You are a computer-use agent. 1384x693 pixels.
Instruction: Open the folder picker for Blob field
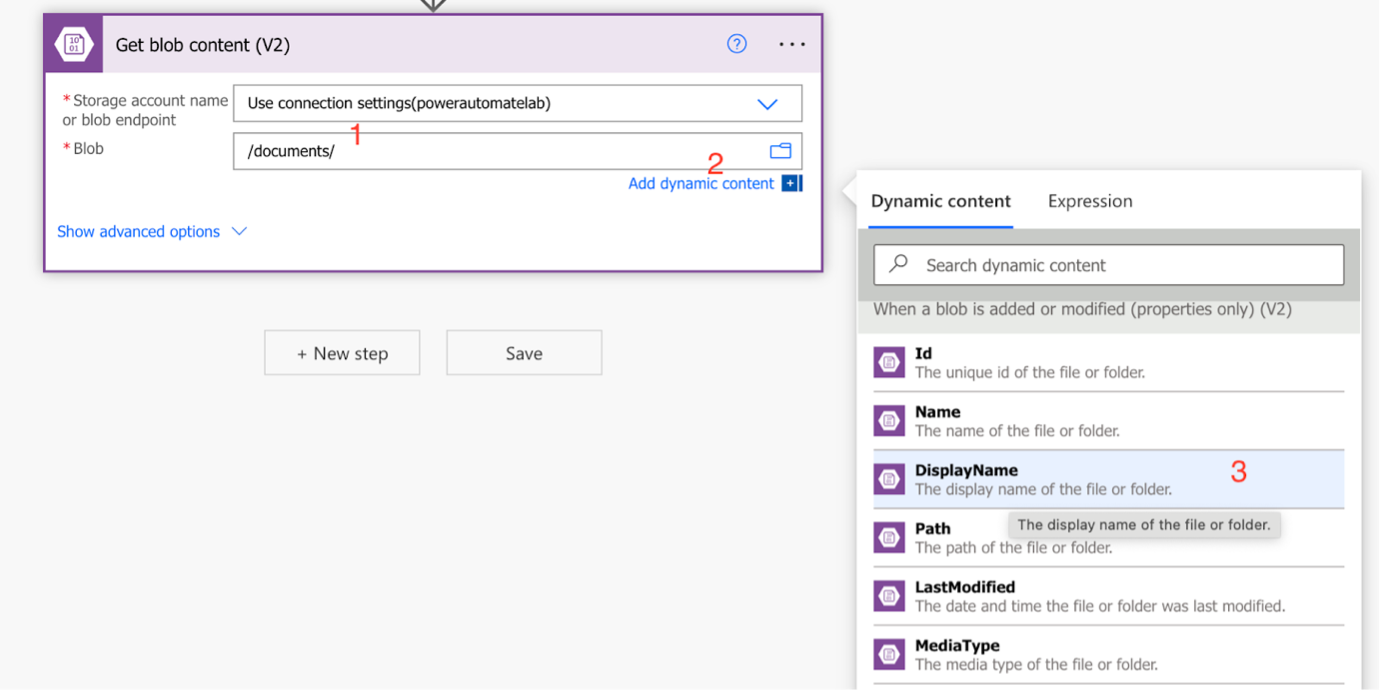tap(781, 149)
